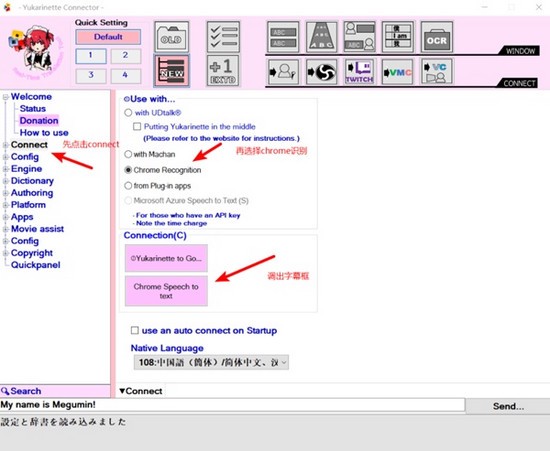Image resolution: width=550 pixels, height=451 pixels.
Task: Open the Native Language dropdown
Action: tap(211, 362)
